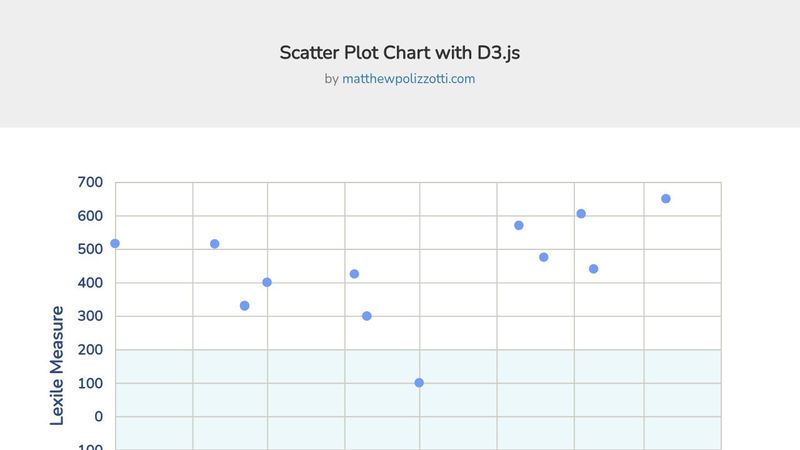Viewport: 800px width, 450px height.
Task: Select the data point near value 570
Action: point(519,226)
